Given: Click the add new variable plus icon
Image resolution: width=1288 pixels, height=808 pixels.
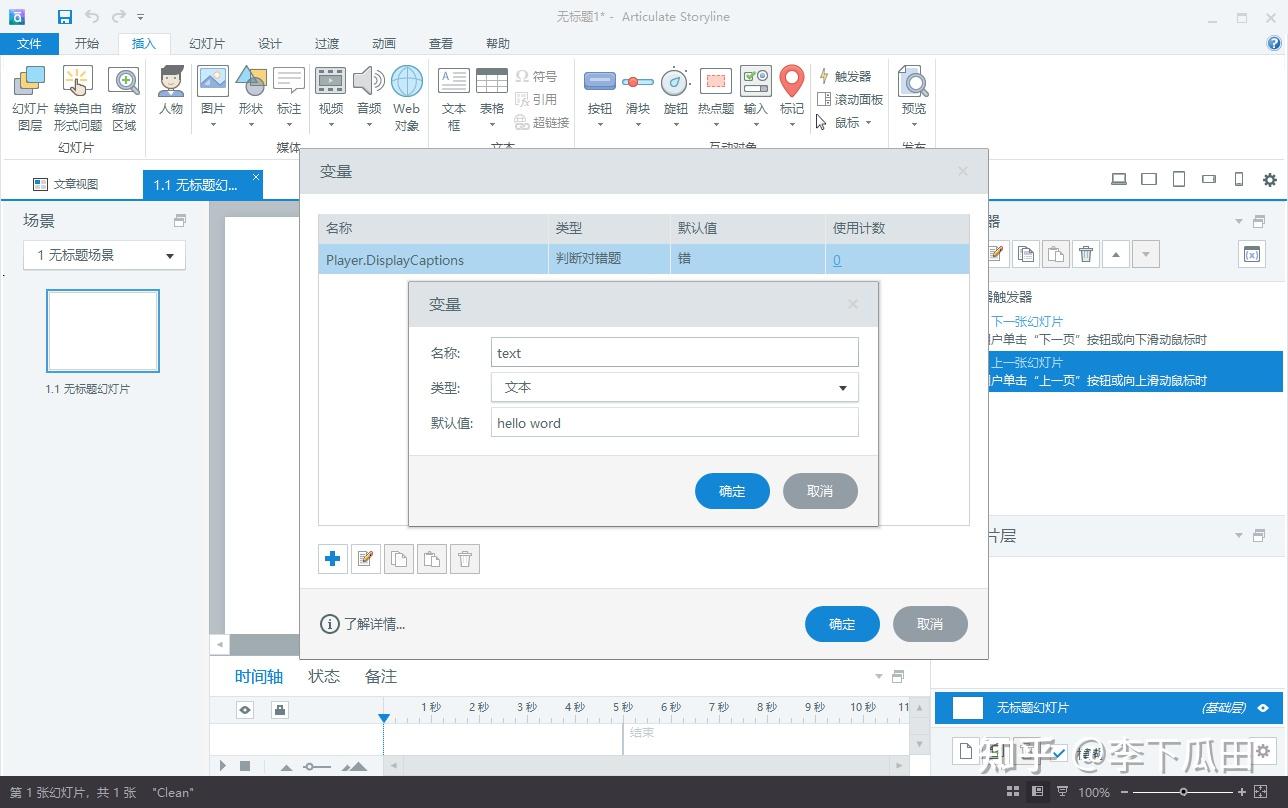Looking at the screenshot, I should 333,559.
